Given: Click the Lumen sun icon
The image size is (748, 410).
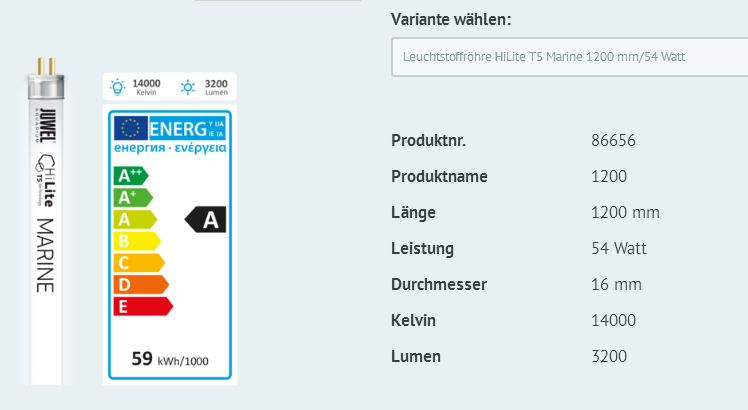Looking at the screenshot, I should click(189, 86).
